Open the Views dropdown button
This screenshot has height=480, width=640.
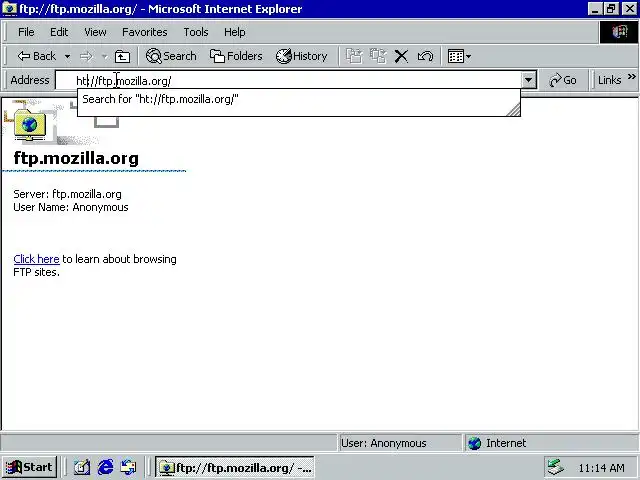pyautogui.click(x=459, y=56)
